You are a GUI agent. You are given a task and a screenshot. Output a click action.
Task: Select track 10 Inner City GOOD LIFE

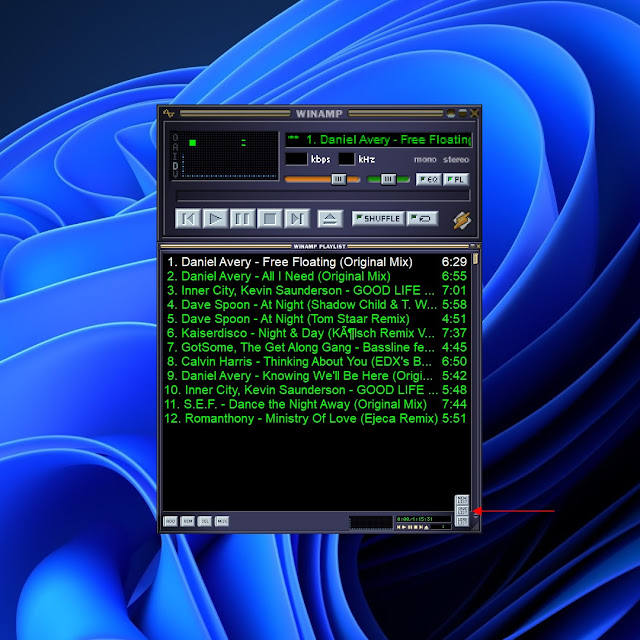pyautogui.click(x=316, y=390)
